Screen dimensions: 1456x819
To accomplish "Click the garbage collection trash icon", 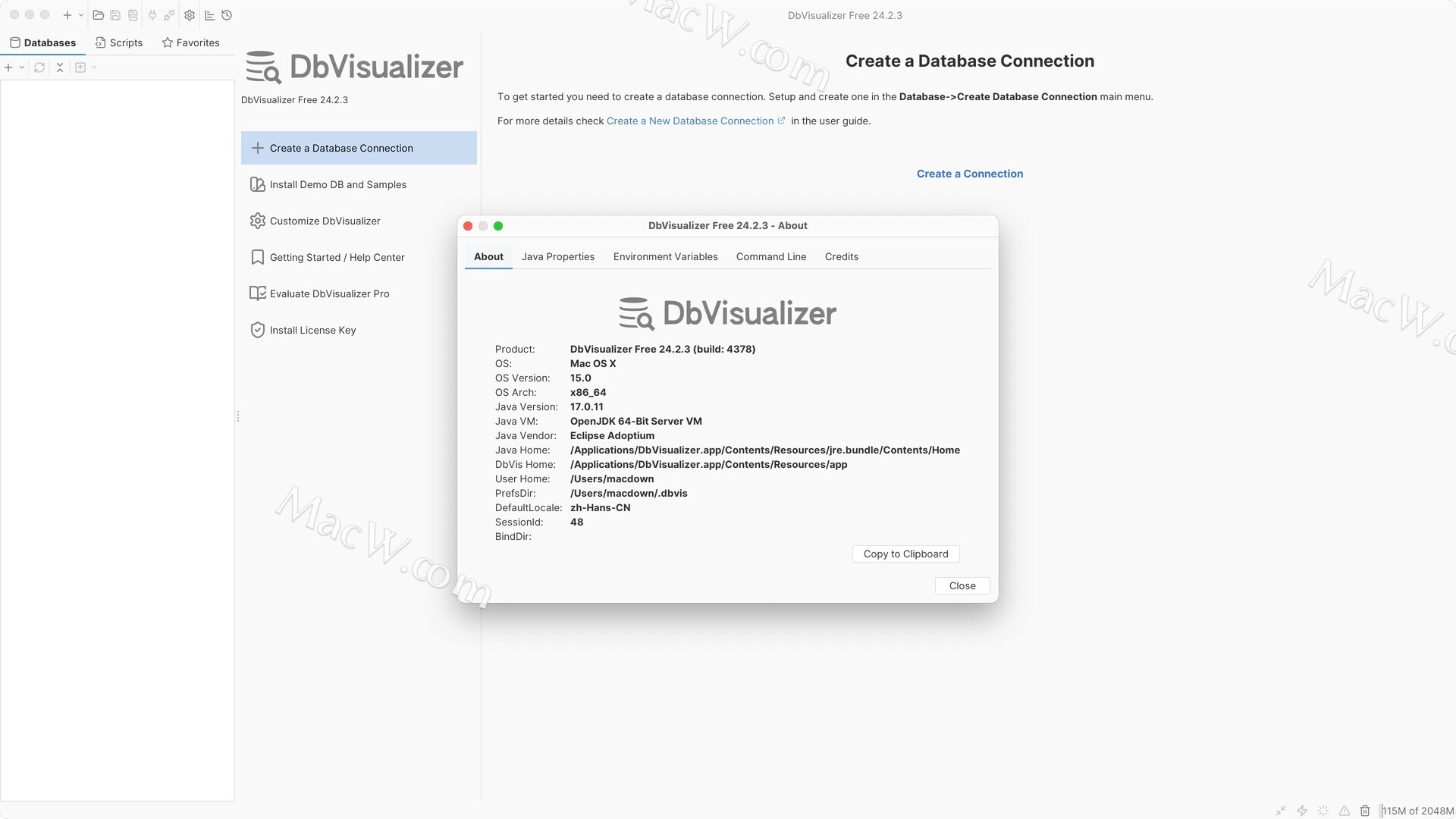I will tap(1365, 811).
